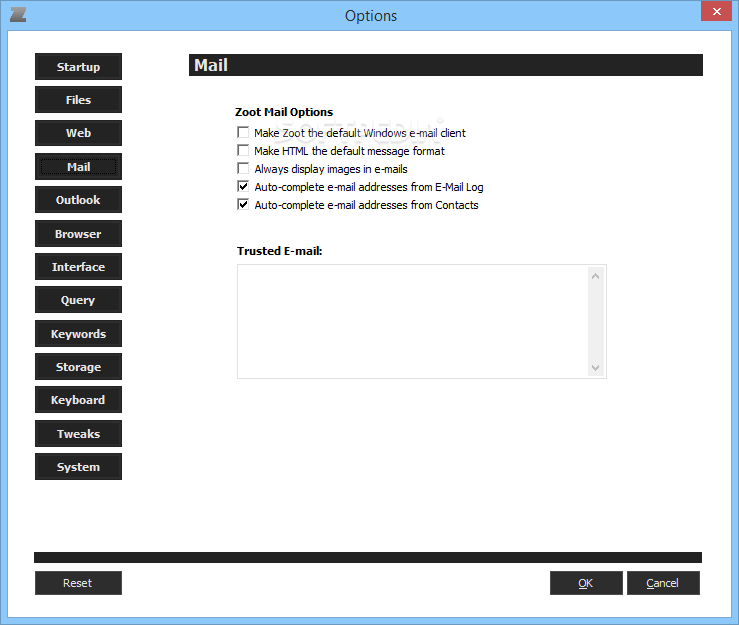Show the Interface options section
This screenshot has width=739, height=625.
click(x=78, y=266)
